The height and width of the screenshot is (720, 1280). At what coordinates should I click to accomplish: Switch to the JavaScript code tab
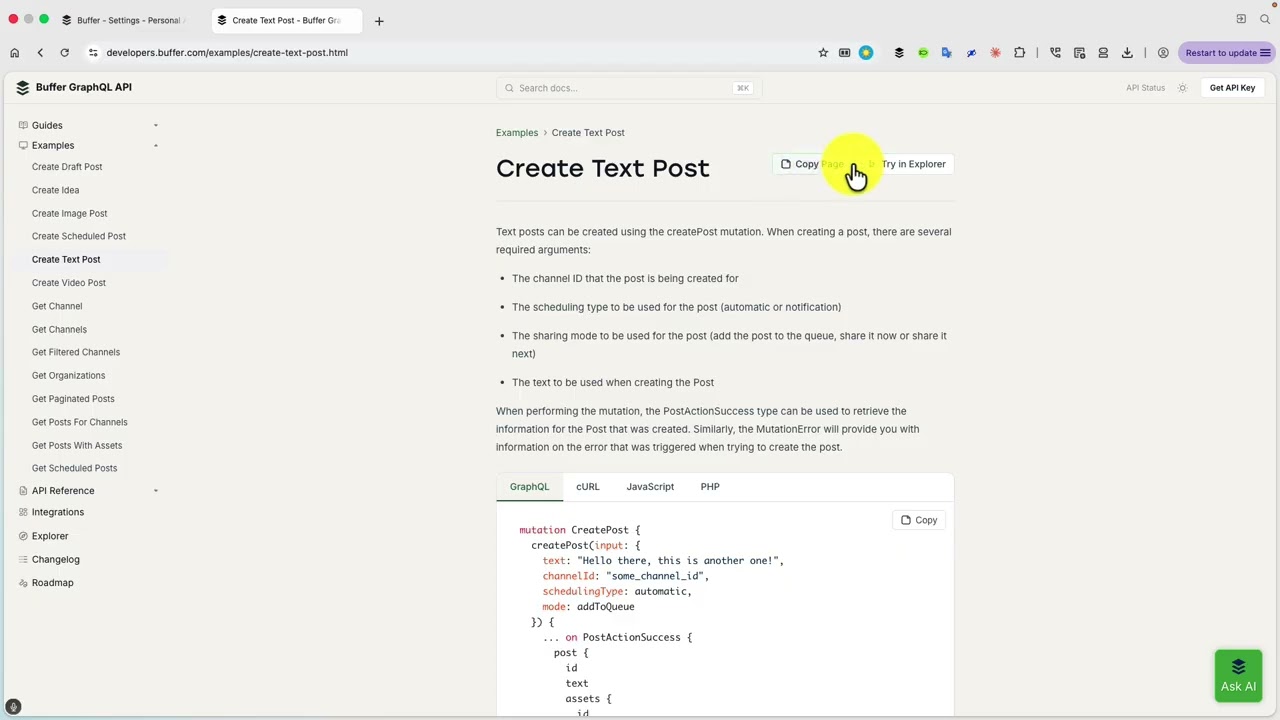650,487
